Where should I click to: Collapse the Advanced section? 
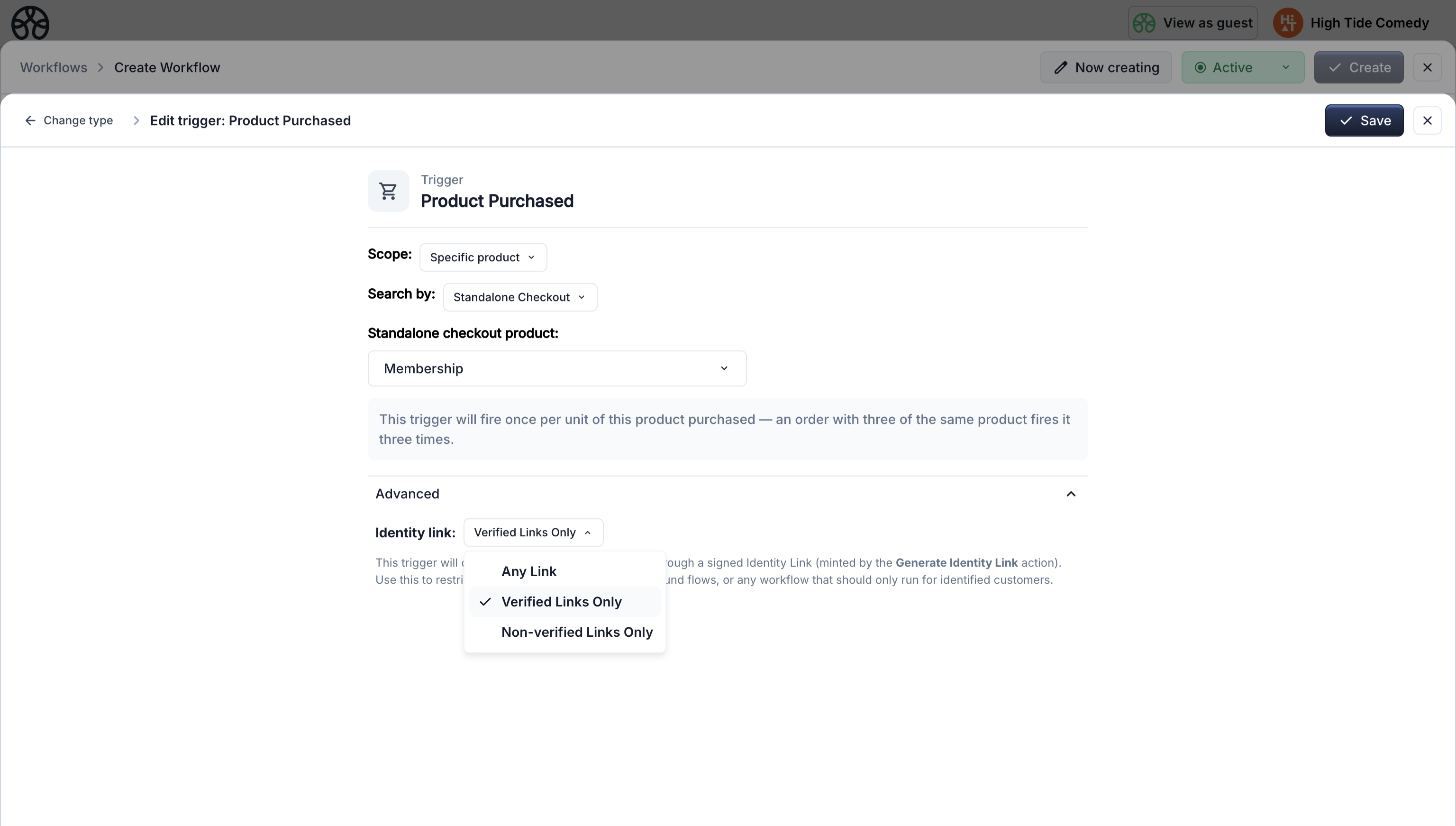click(1071, 494)
